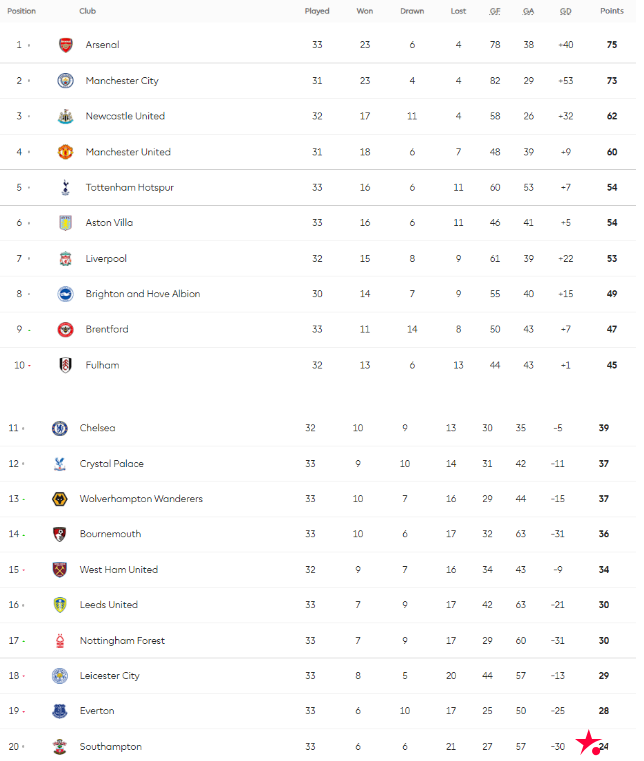This screenshot has width=644, height=761.
Task: Click the West Ham United crest
Action: 60,570
